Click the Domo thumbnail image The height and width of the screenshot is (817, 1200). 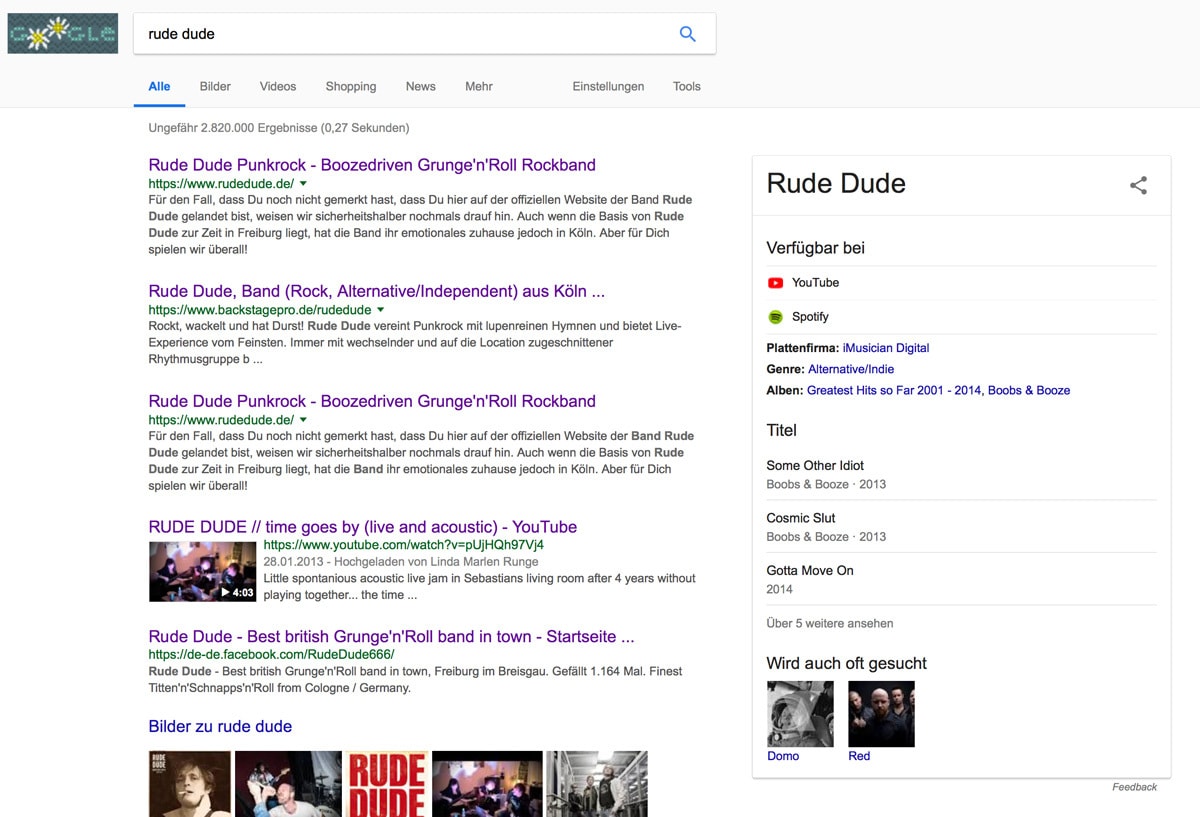800,714
